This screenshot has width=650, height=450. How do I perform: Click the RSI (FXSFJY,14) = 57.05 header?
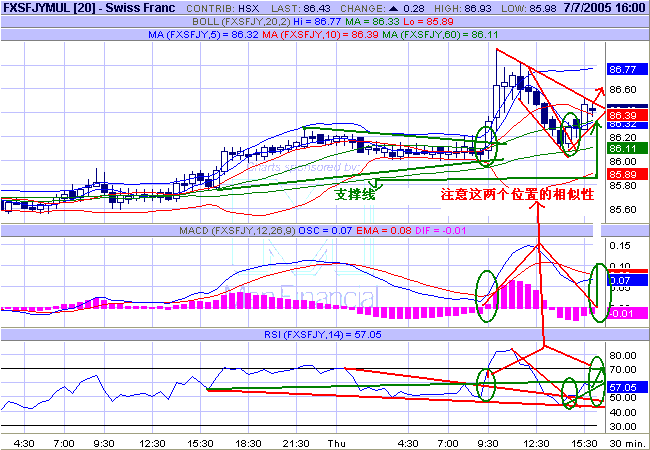323,334
